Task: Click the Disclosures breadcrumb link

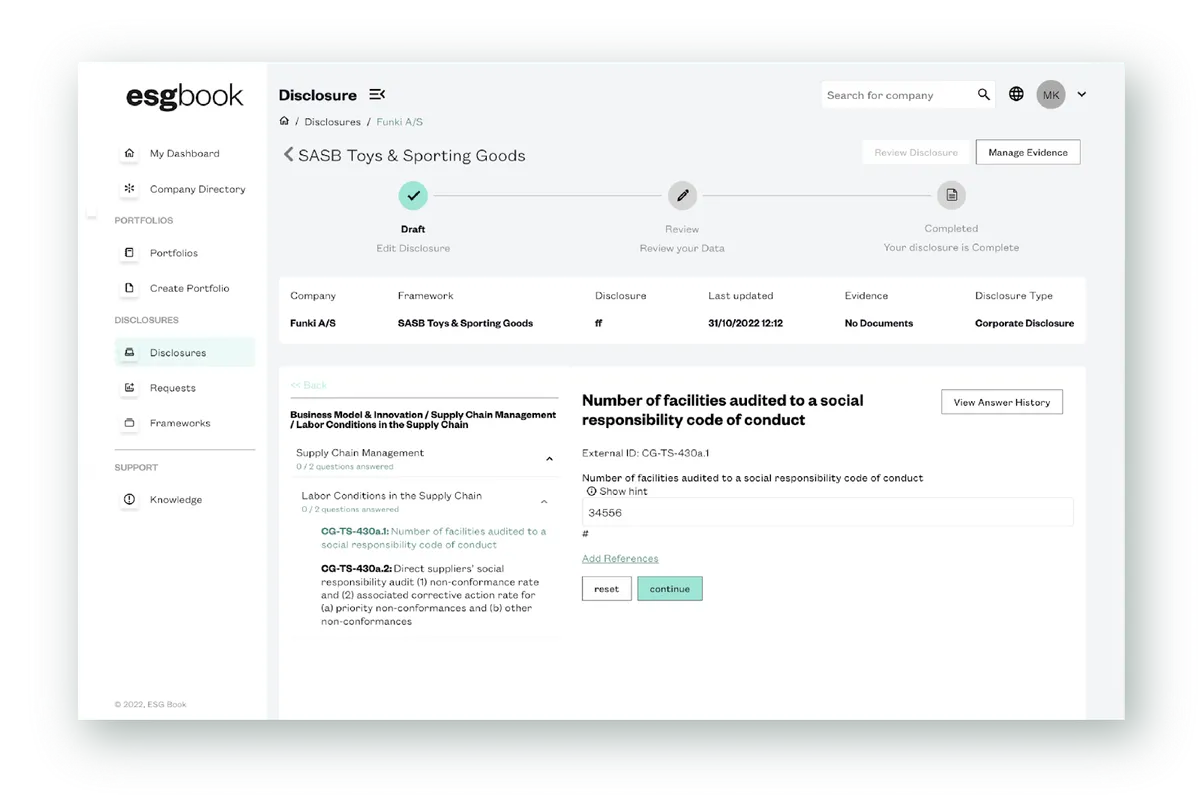Action: (x=333, y=121)
